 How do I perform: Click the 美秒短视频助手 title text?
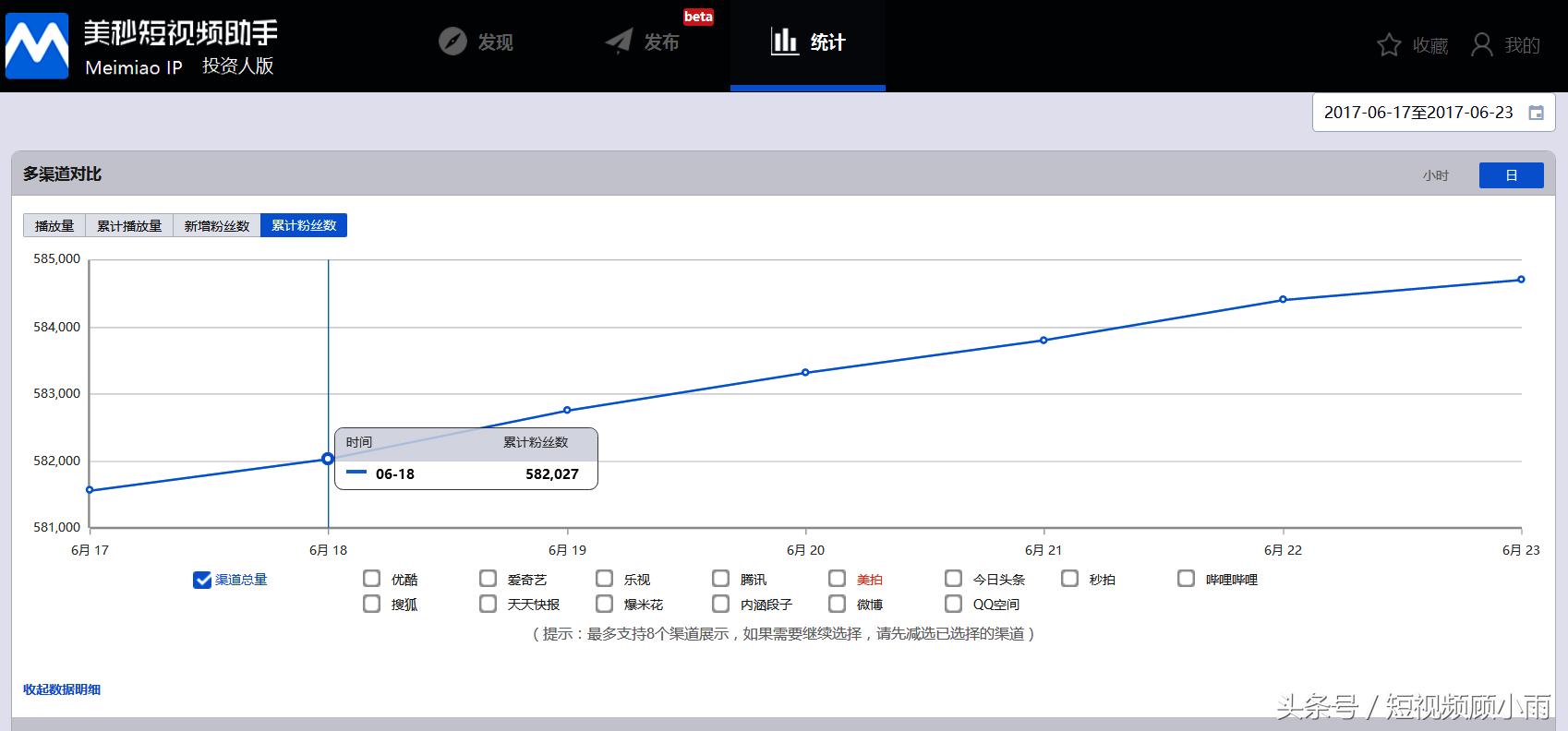point(180,32)
